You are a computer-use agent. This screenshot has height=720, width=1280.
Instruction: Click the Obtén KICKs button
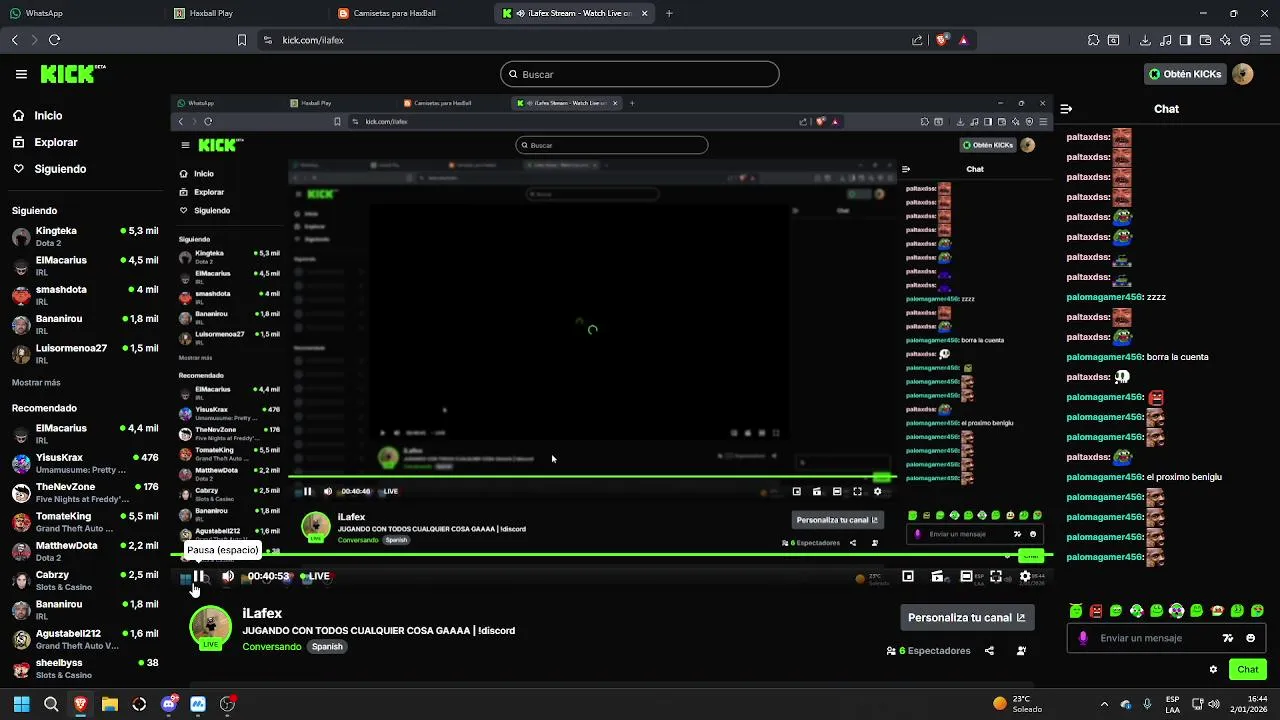[1184, 74]
